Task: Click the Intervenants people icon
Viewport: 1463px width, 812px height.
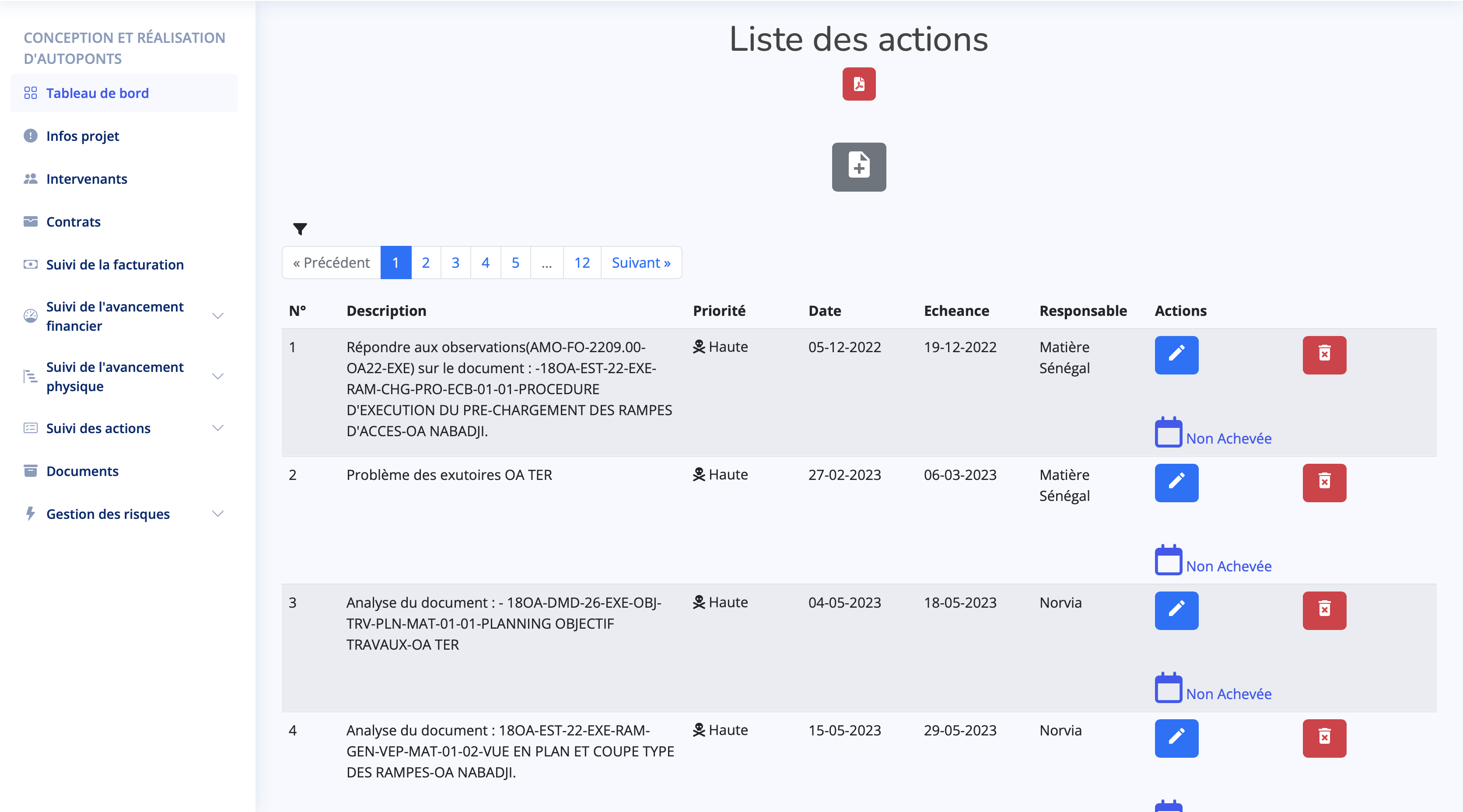Action: tap(31, 179)
